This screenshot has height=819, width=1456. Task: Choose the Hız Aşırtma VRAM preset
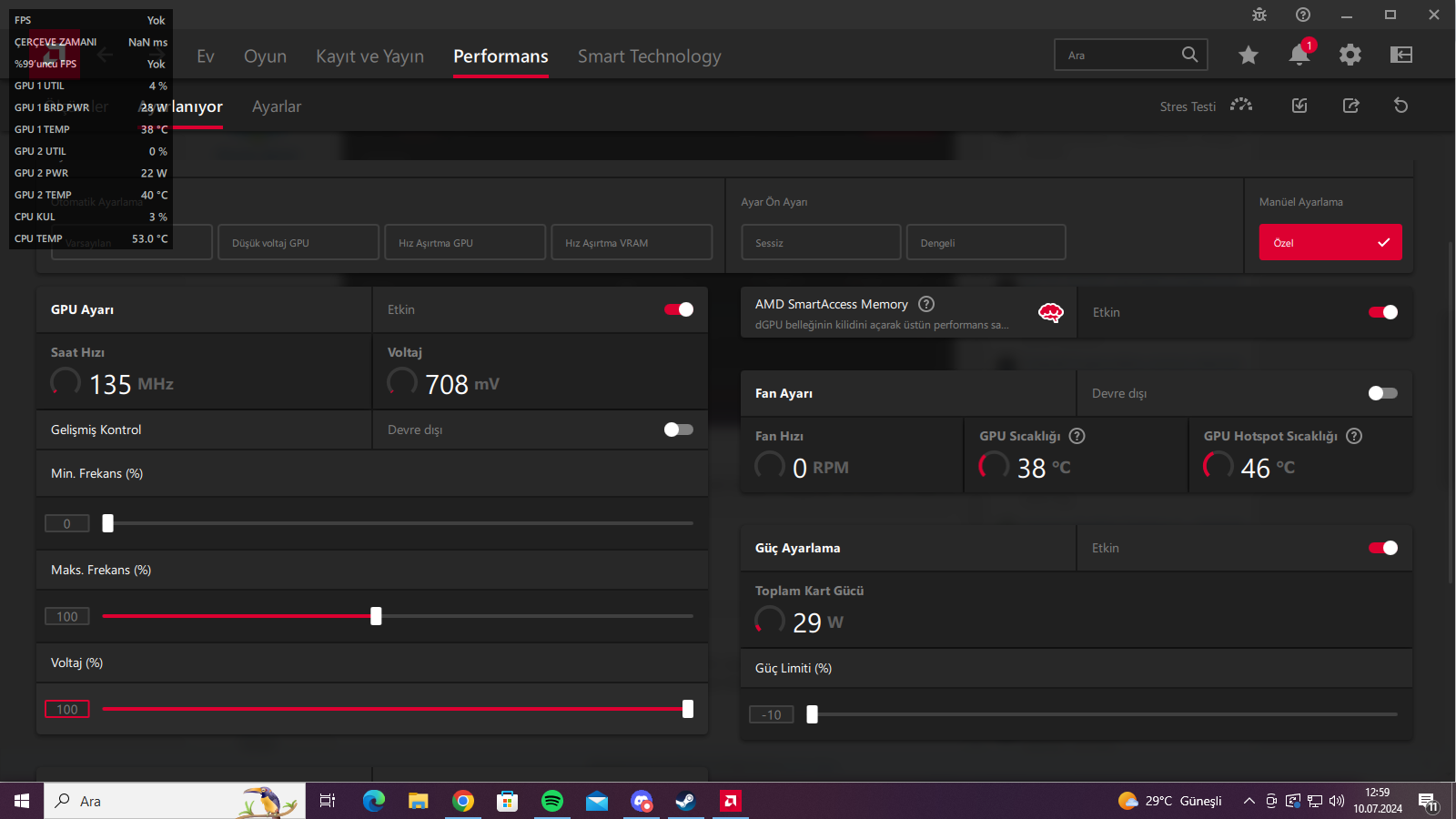(632, 243)
